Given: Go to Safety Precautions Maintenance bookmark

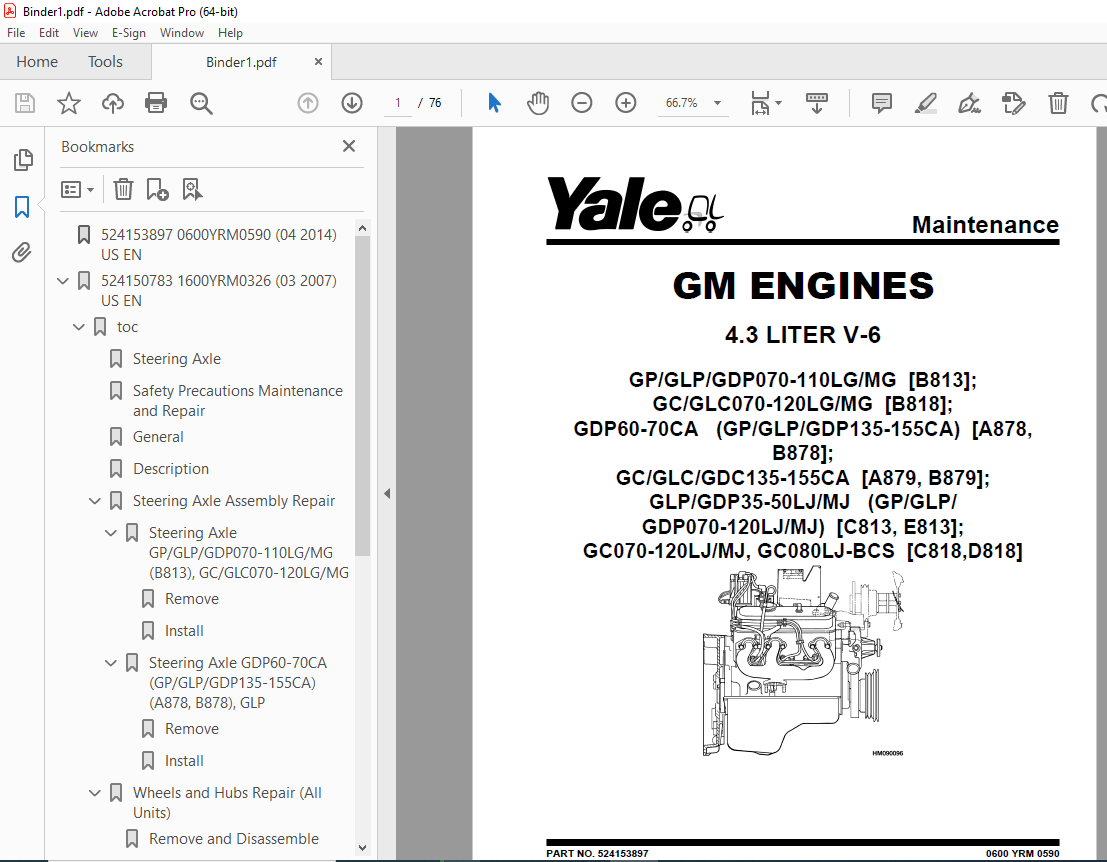Looking at the screenshot, I should point(238,400).
